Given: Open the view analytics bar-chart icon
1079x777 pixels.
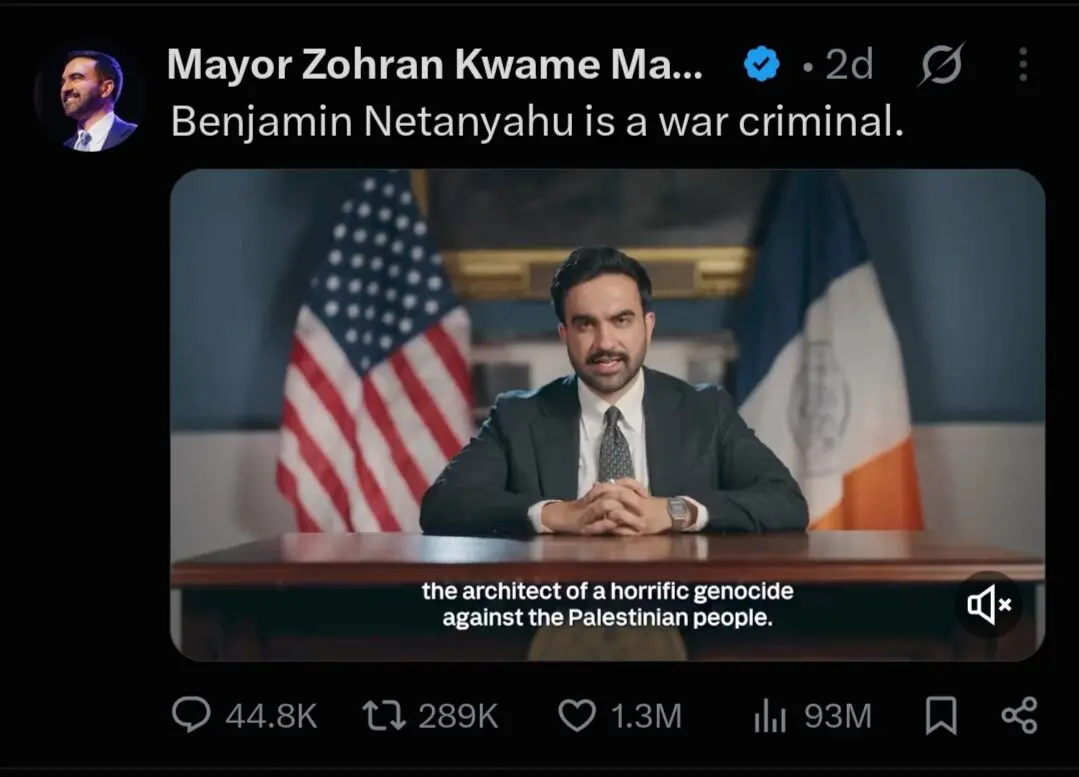Looking at the screenshot, I should point(769,715).
